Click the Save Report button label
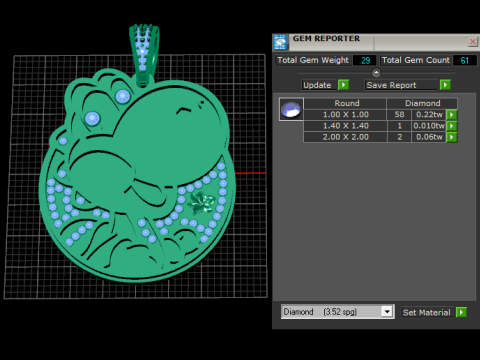The image size is (480, 360). (x=391, y=85)
